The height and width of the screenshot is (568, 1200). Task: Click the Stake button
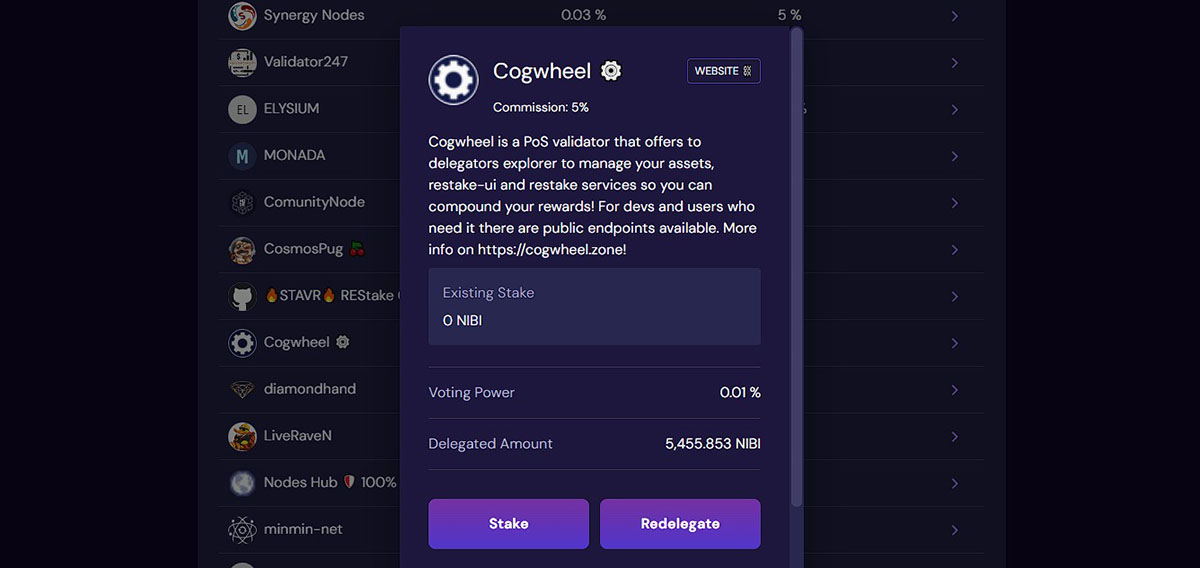click(509, 524)
